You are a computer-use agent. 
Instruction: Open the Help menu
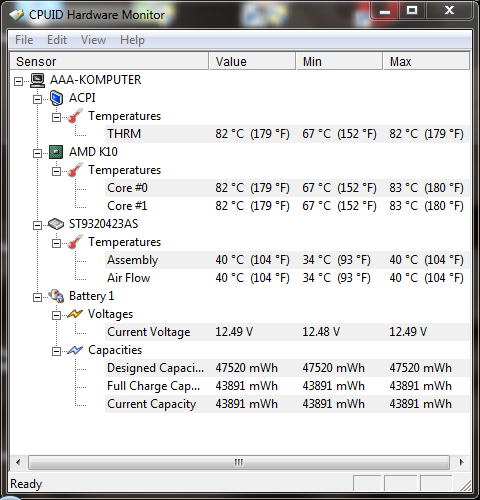(132, 40)
